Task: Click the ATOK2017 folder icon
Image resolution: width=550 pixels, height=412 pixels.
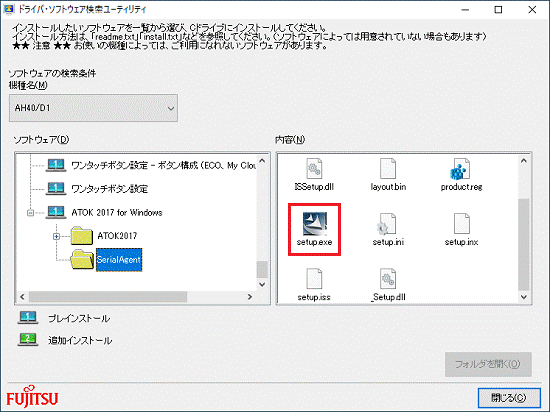Action: click(81, 235)
